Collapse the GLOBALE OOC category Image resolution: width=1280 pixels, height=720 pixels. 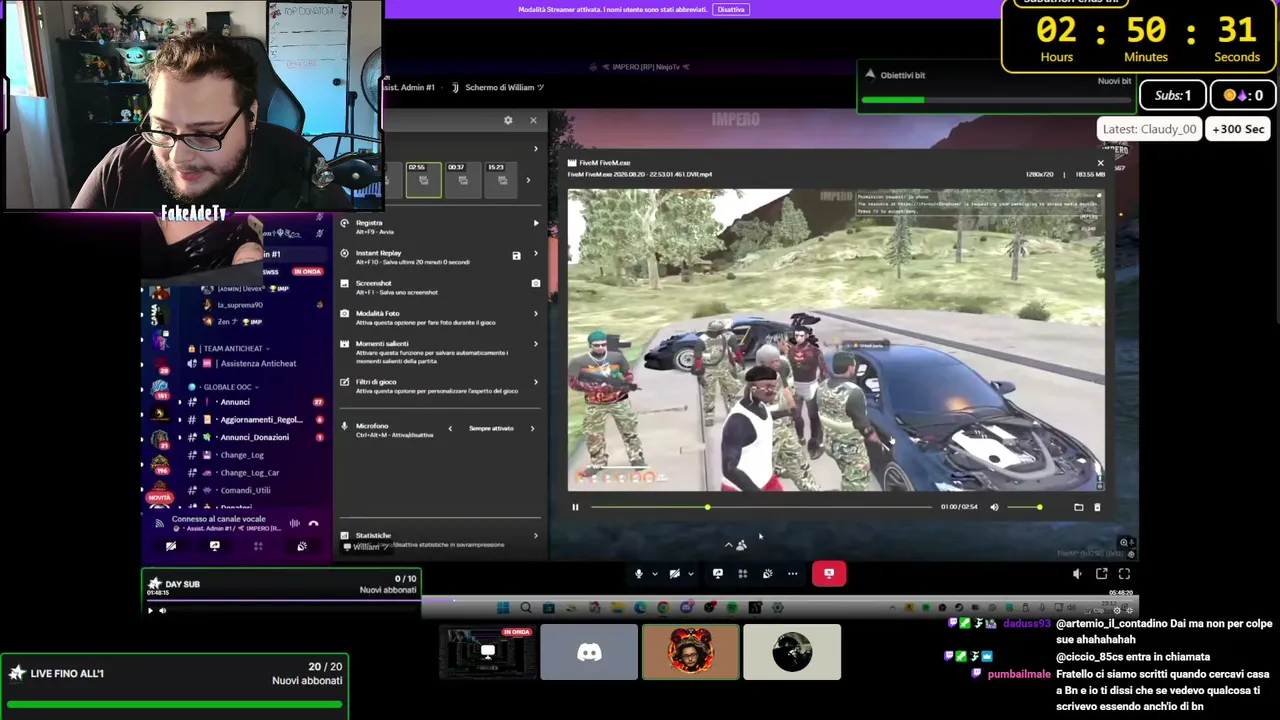coord(228,387)
